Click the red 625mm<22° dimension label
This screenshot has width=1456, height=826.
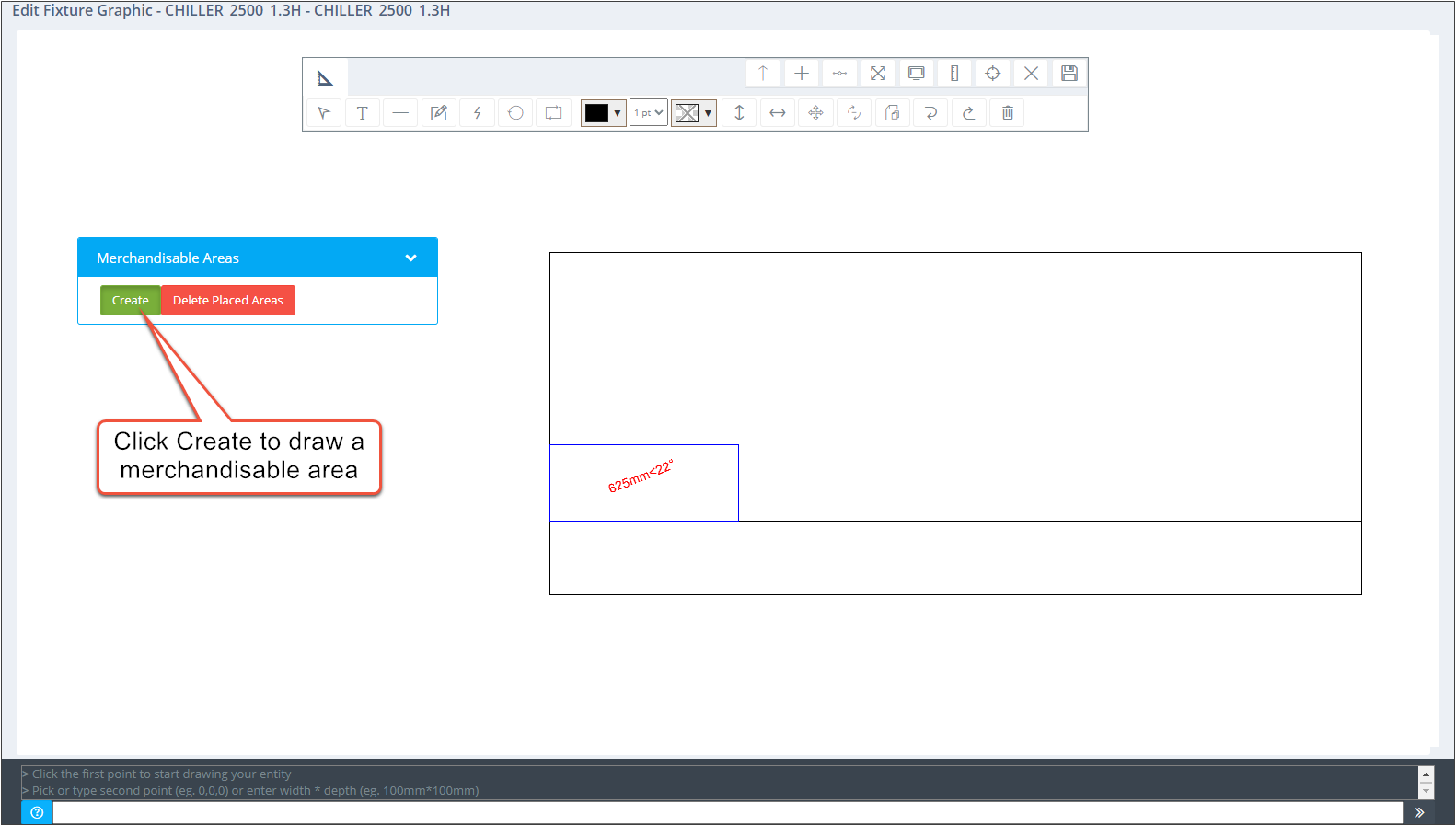[641, 476]
